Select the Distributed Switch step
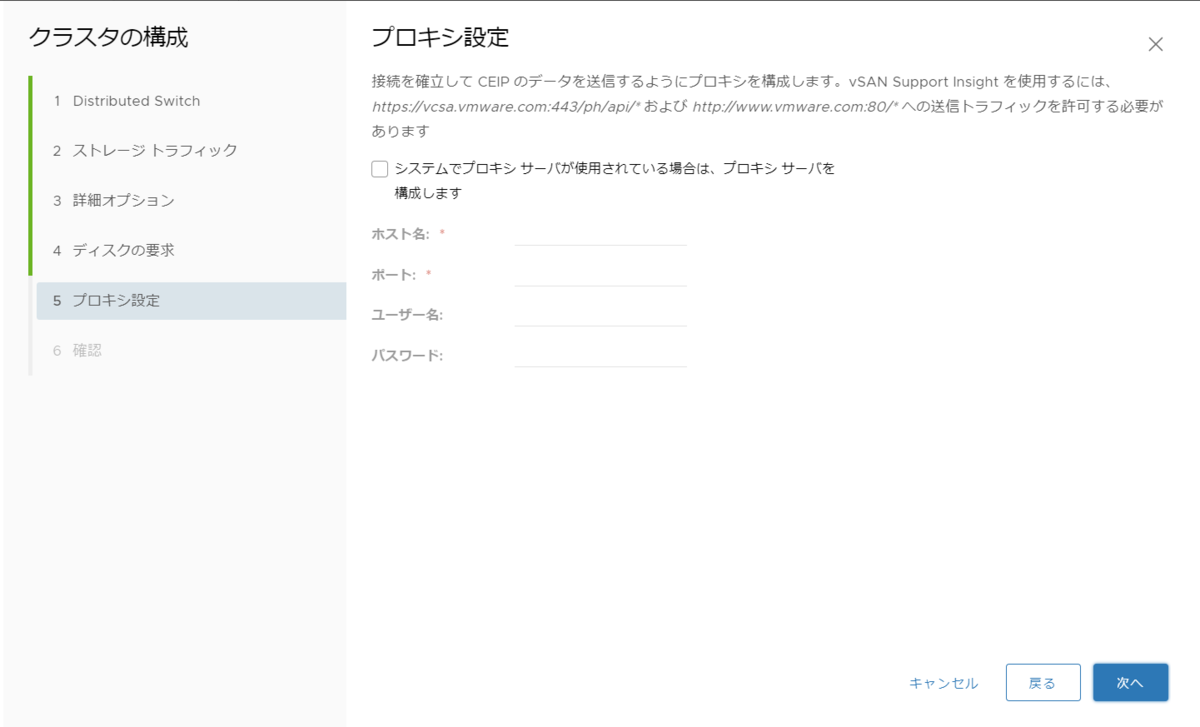This screenshot has height=727, width=1200. point(135,100)
